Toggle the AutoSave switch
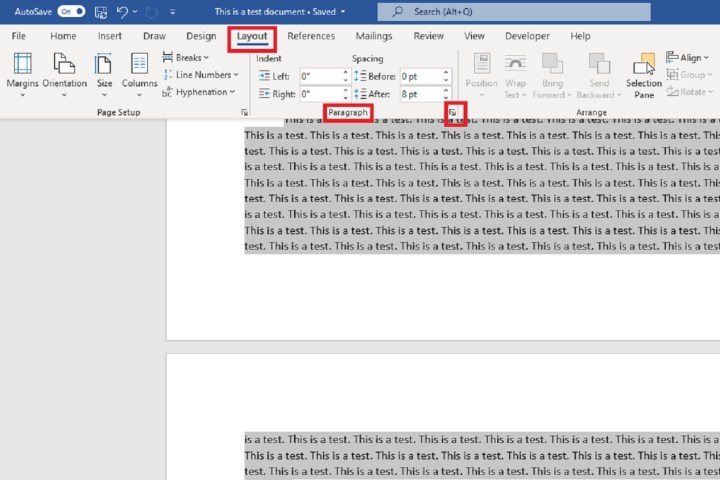Image resolution: width=720 pixels, height=480 pixels. pyautogui.click(x=71, y=12)
